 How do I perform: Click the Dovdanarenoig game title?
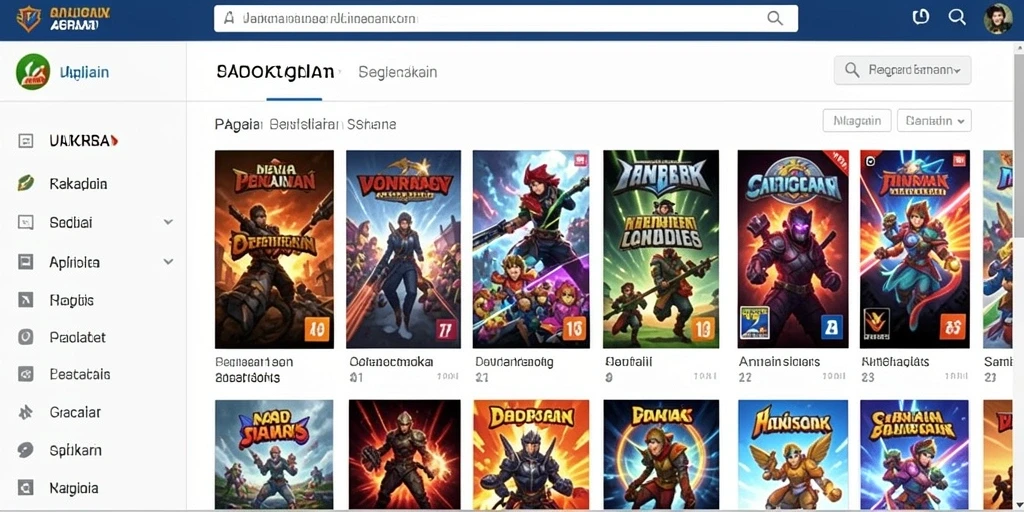point(515,361)
